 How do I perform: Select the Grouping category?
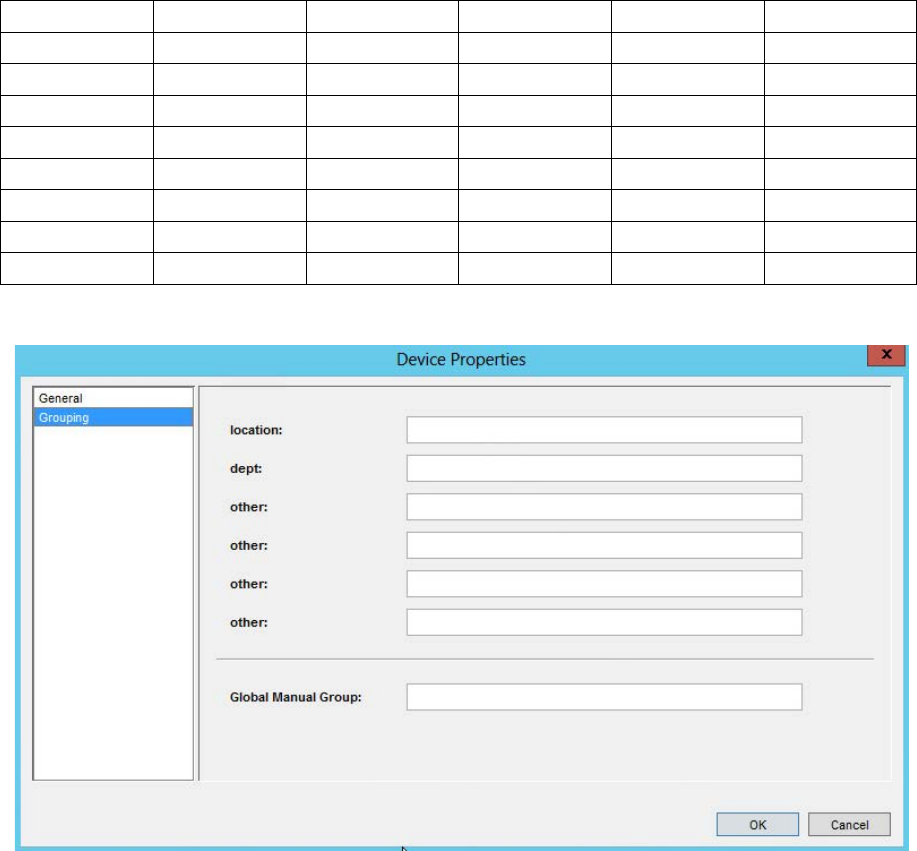[x=64, y=418]
